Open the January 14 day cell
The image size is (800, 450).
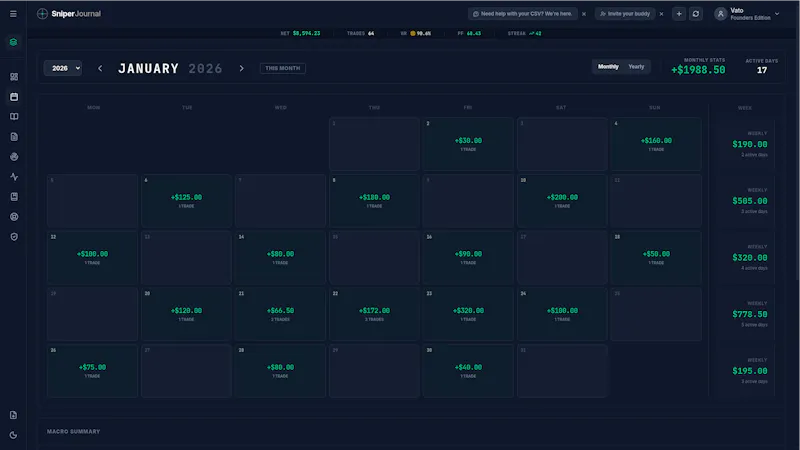280,257
